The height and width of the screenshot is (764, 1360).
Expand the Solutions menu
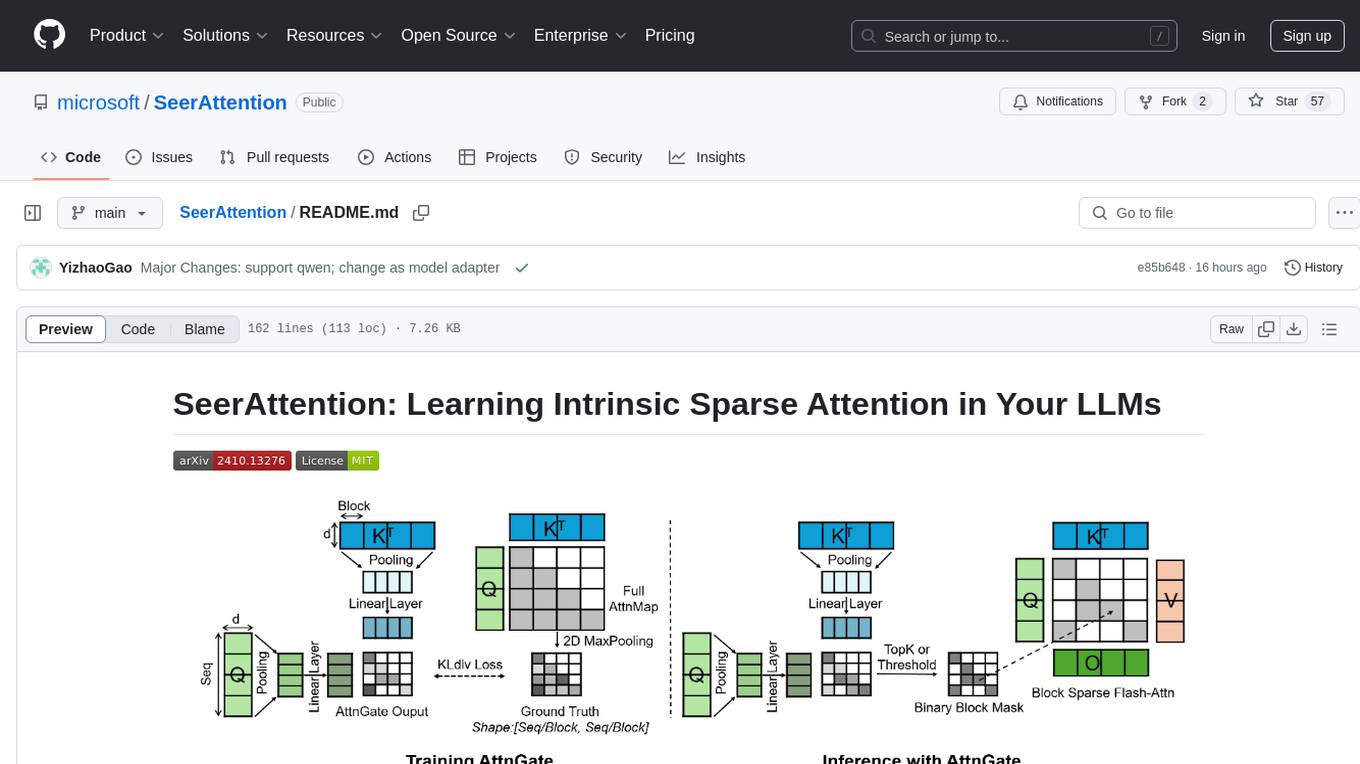click(x=225, y=35)
